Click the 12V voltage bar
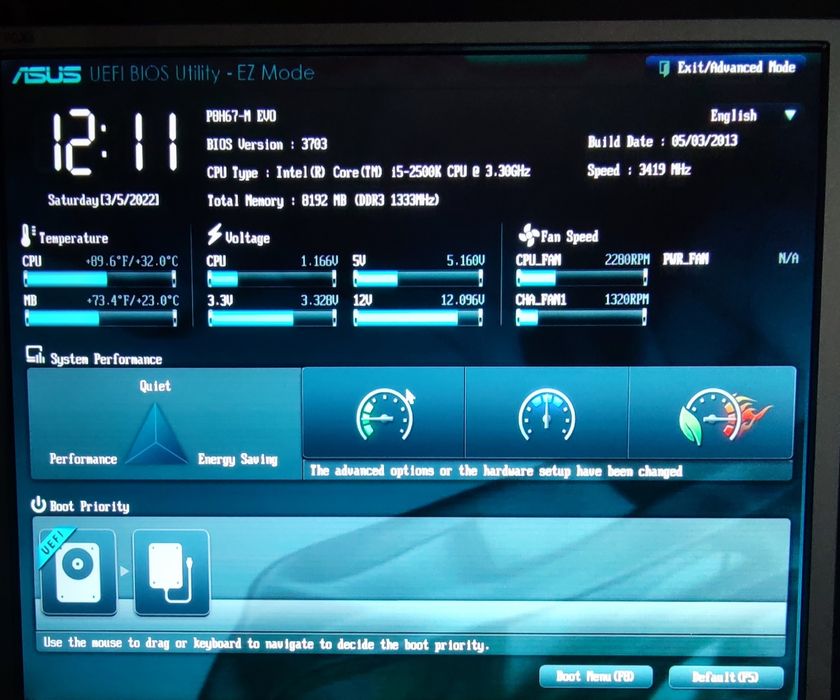 pos(418,318)
